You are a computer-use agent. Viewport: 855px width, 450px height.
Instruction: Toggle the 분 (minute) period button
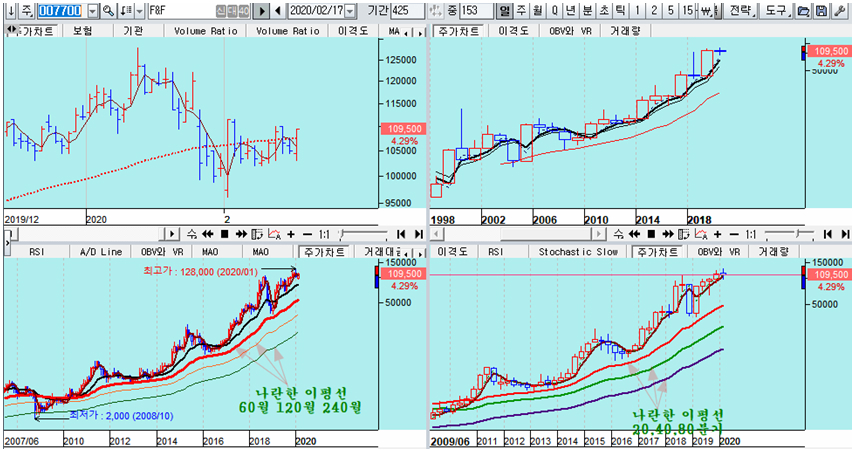pos(588,11)
